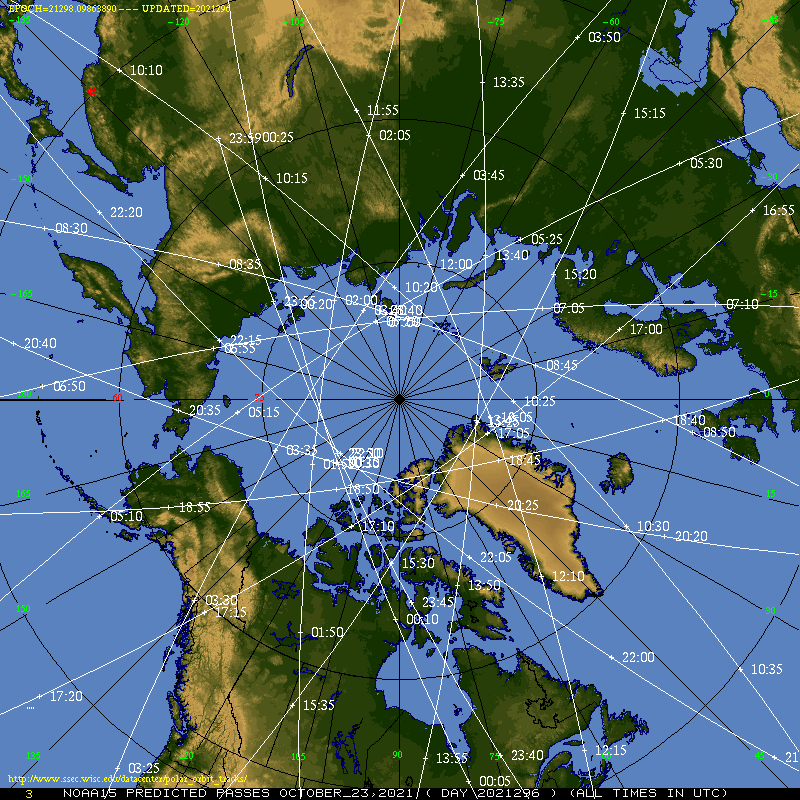Click the 15:15 pass time label

649,113
